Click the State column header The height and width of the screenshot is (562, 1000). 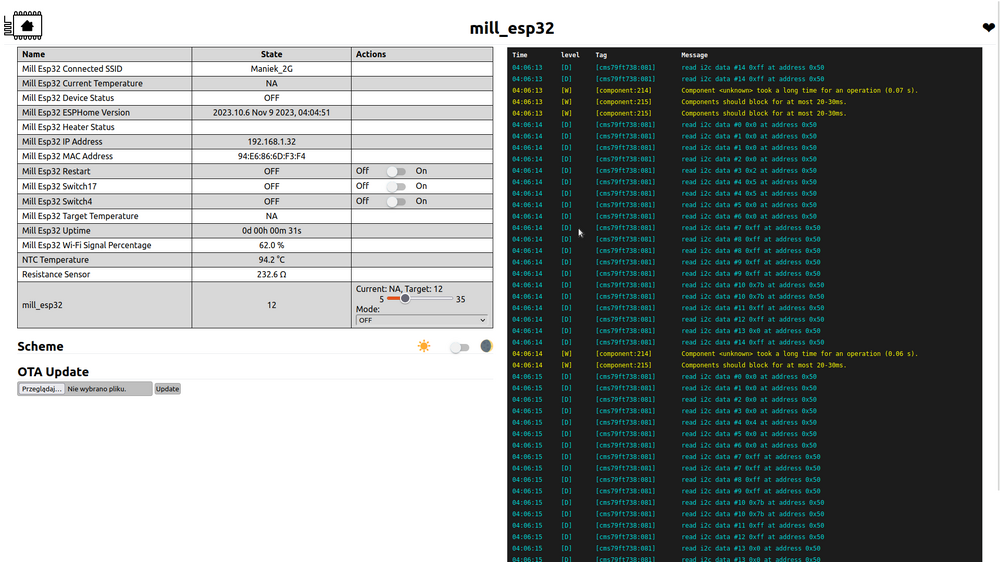[271, 54]
